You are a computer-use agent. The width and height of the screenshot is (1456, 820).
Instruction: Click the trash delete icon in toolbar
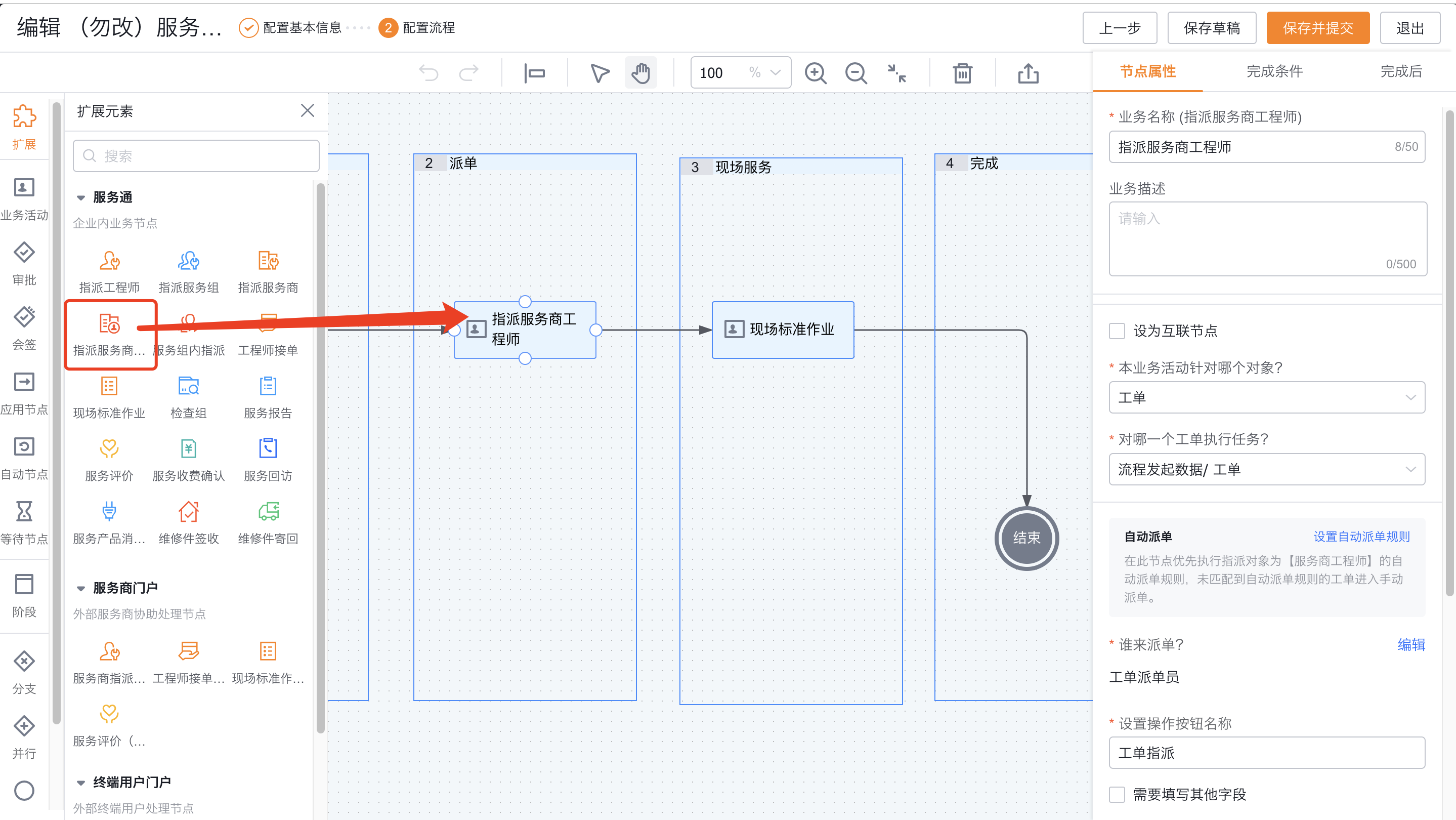pos(962,73)
